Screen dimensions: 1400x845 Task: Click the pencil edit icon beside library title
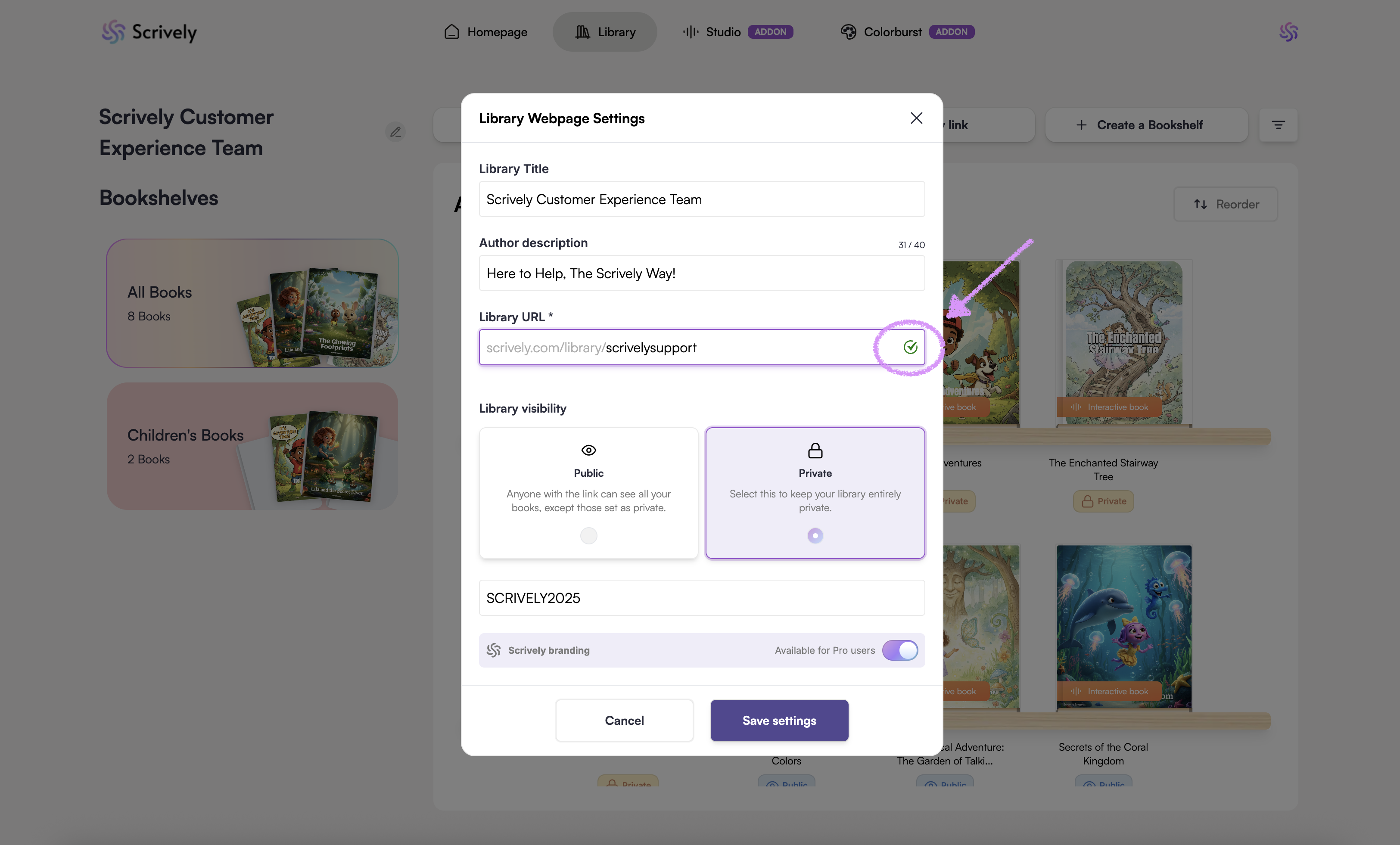(395, 132)
